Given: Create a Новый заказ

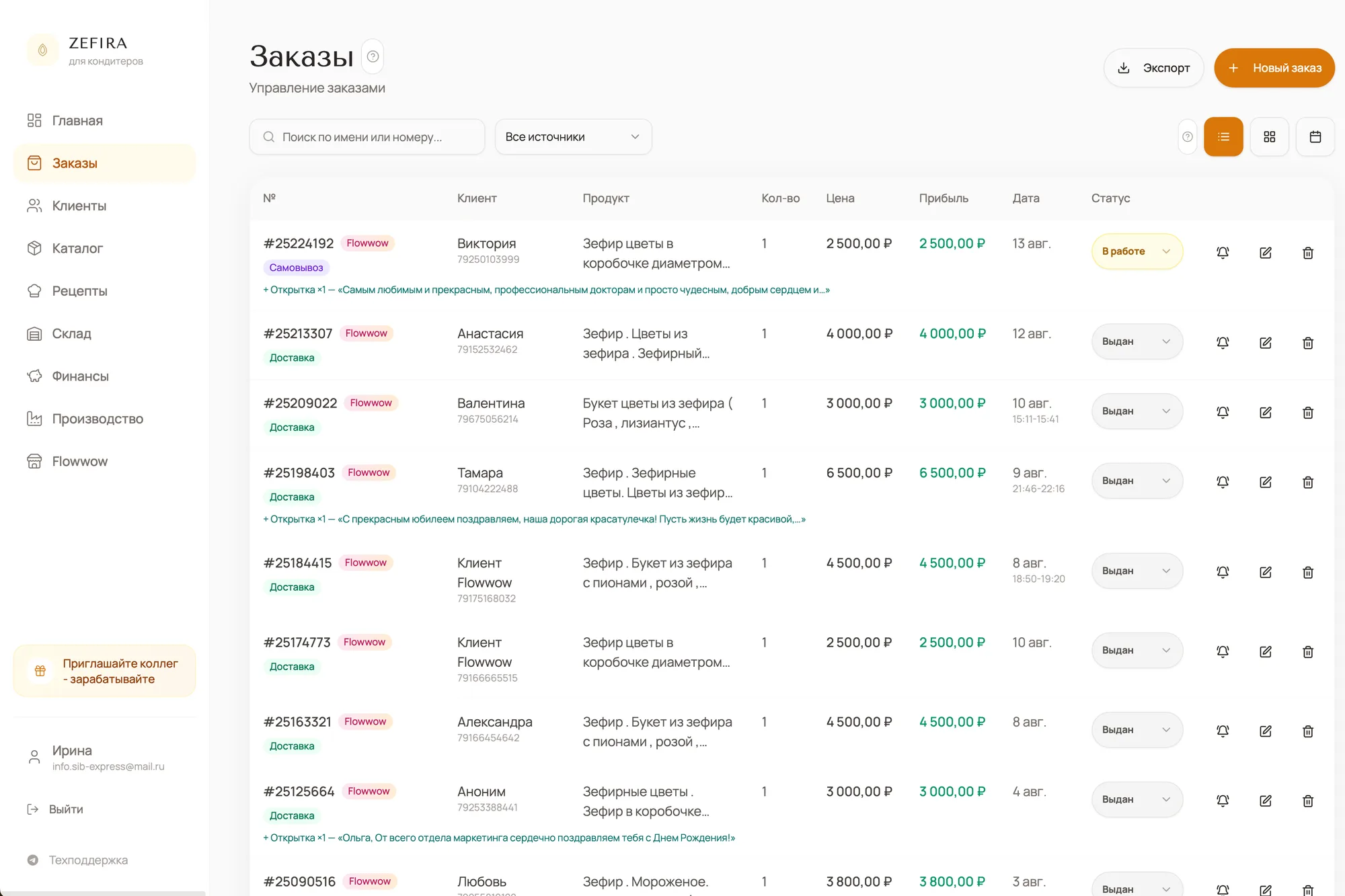Looking at the screenshot, I should [x=1274, y=68].
